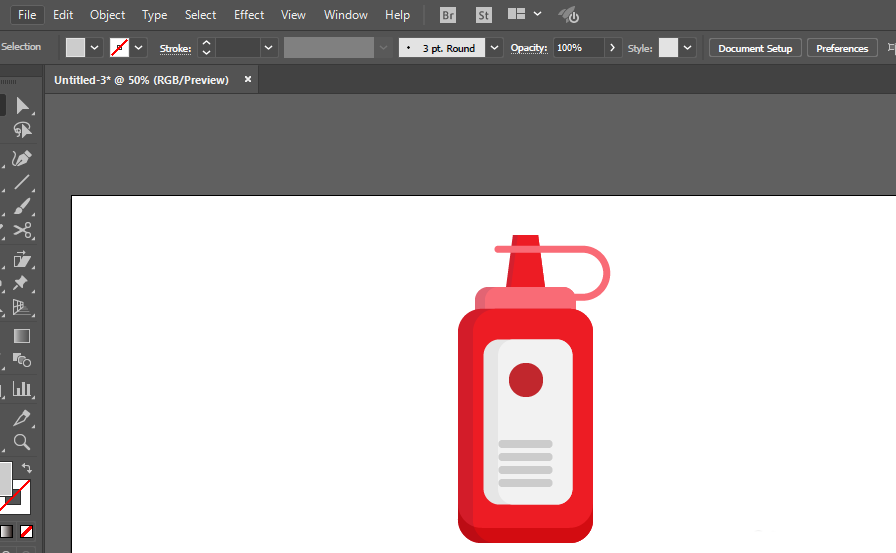Image resolution: width=896 pixels, height=553 pixels.
Task: Select the Direct Selection arrow tool
Action: pos(22,106)
